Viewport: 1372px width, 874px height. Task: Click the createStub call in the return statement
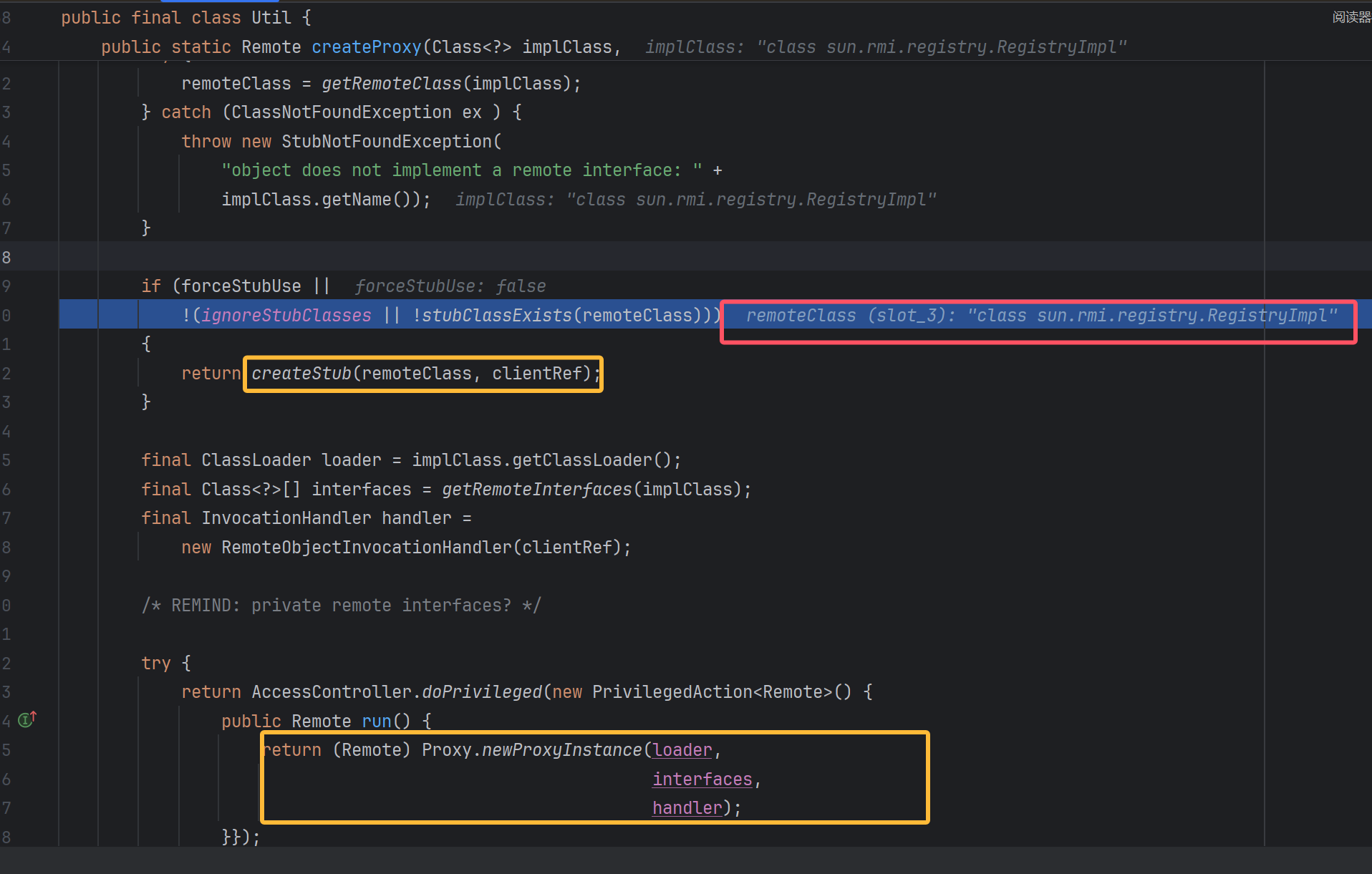tap(301, 374)
